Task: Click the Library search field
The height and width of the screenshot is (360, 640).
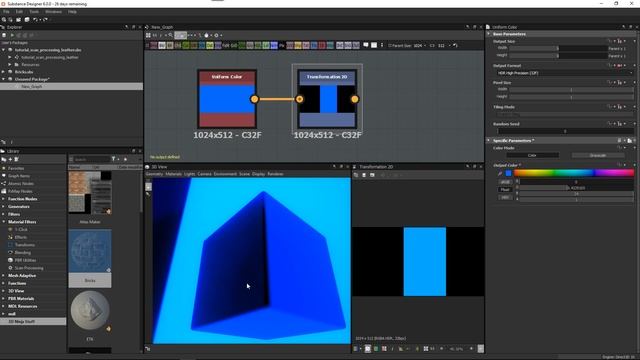Action: coord(92,159)
